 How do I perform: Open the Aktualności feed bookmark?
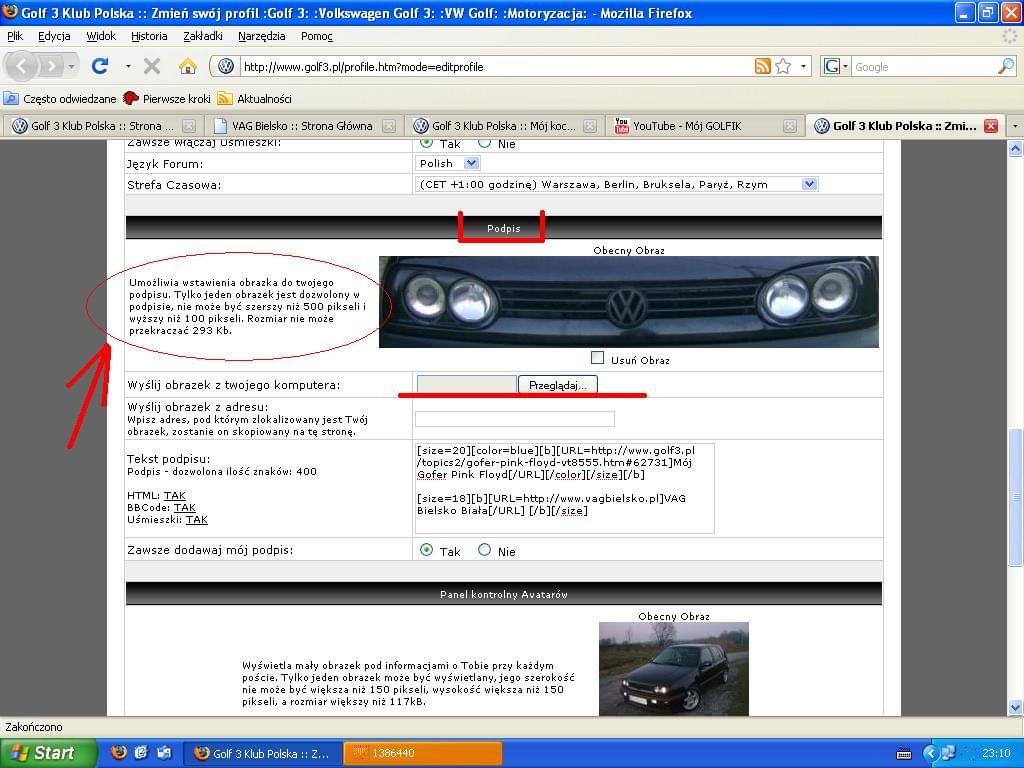(254, 99)
